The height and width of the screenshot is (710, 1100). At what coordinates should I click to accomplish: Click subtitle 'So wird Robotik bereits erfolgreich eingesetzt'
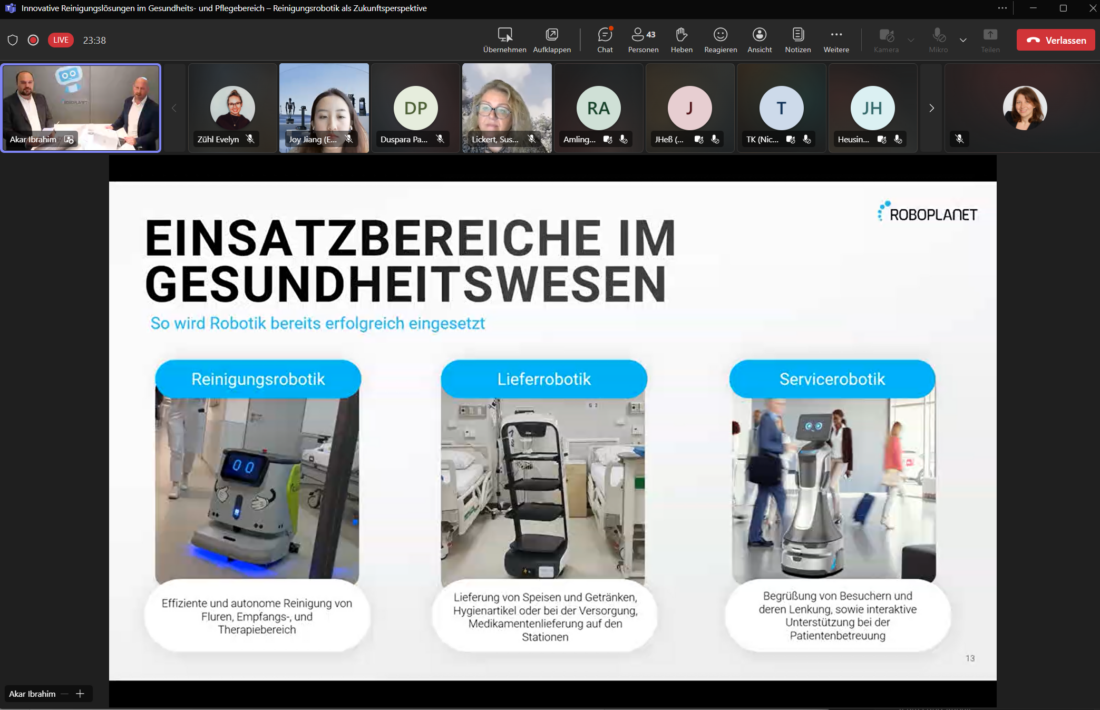pyautogui.click(x=318, y=323)
